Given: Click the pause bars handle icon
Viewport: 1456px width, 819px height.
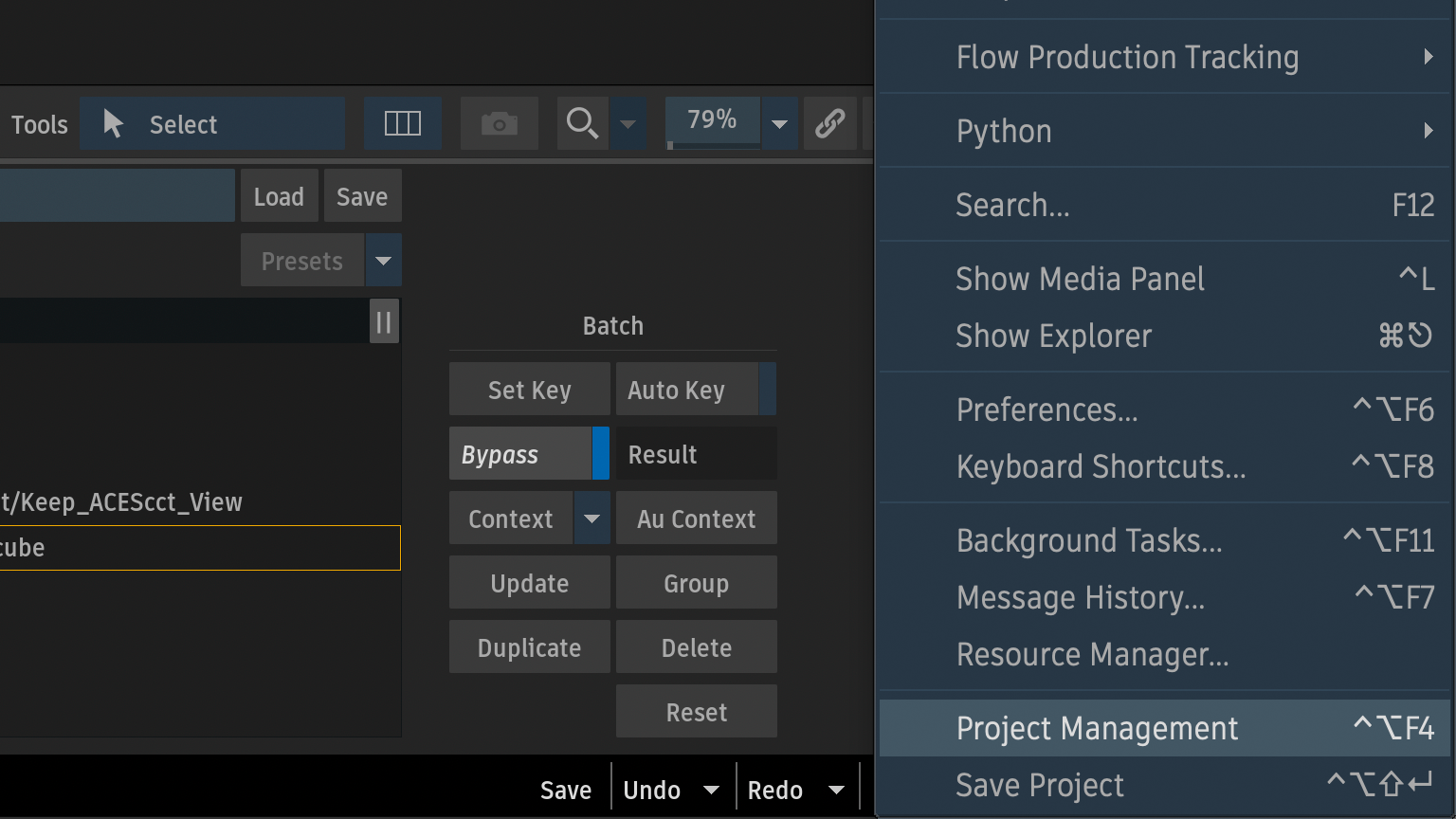Looking at the screenshot, I should point(384,322).
